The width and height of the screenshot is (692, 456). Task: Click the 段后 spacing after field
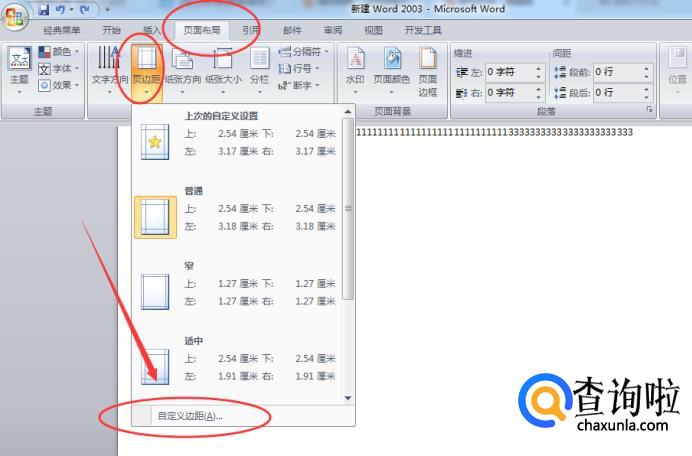pyautogui.click(x=618, y=93)
